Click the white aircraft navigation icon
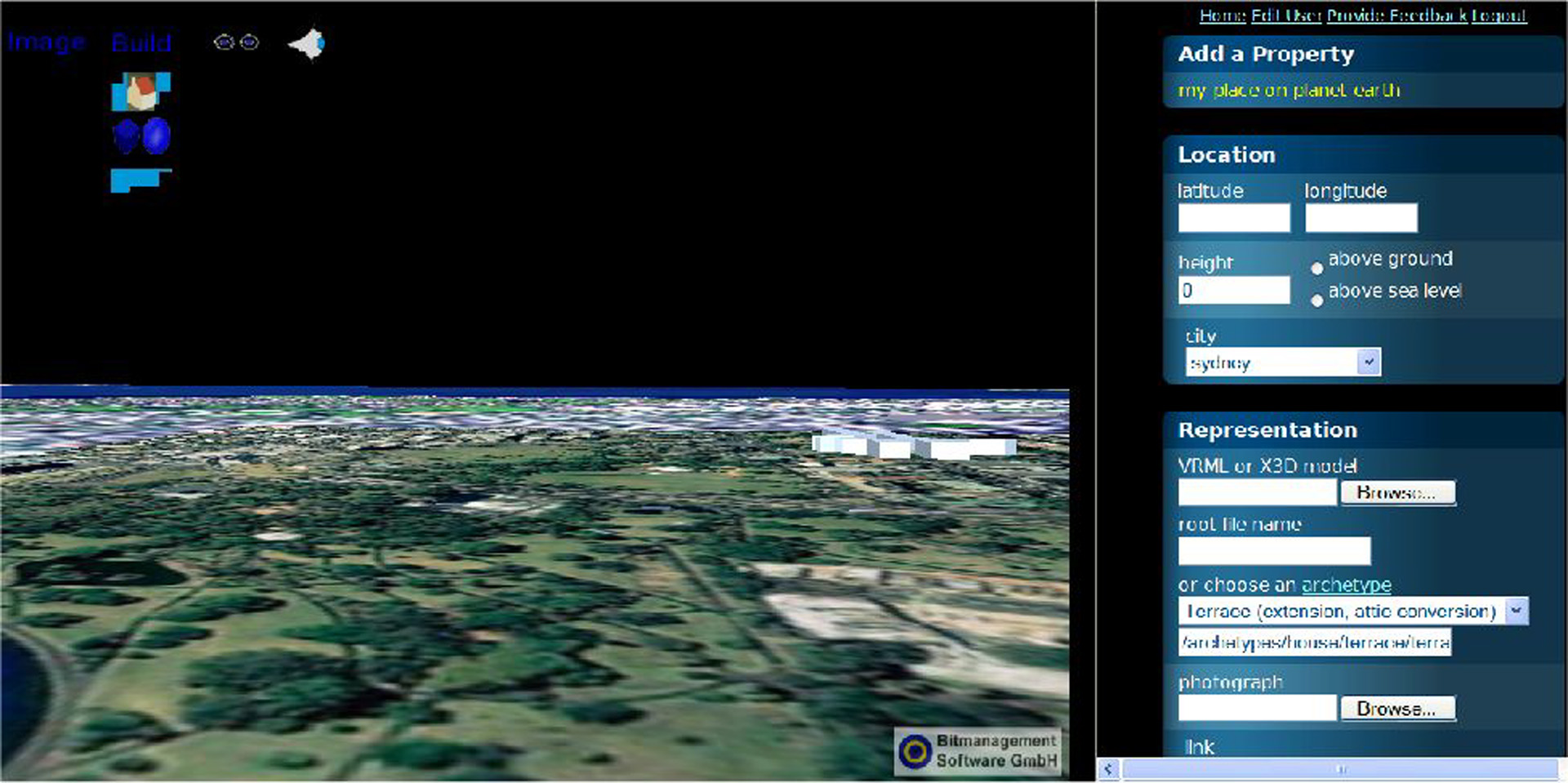1568x783 pixels. pyautogui.click(x=307, y=44)
